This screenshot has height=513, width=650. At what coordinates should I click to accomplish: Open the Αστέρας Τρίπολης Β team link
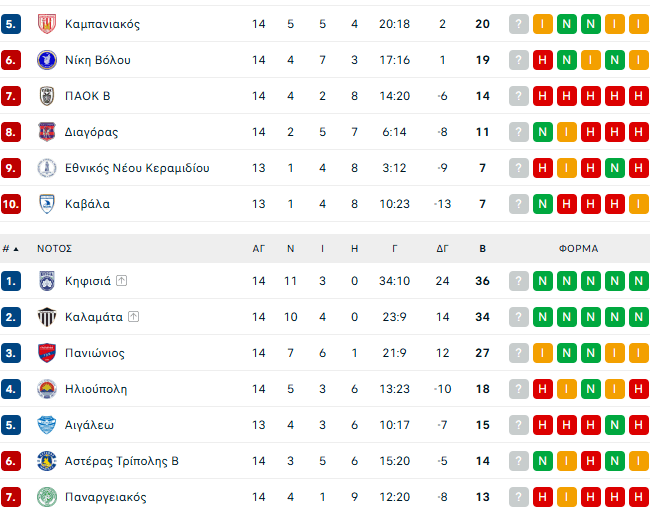(121, 461)
